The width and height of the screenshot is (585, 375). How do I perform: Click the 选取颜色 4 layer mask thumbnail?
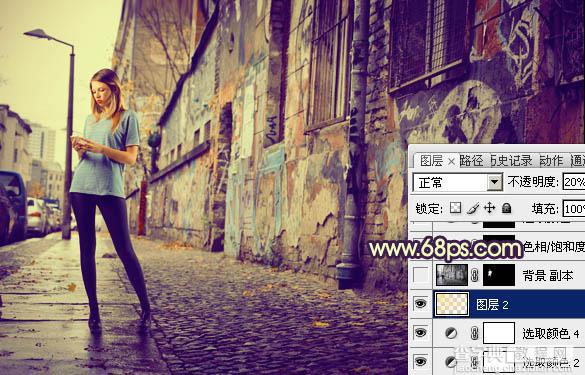point(499,333)
